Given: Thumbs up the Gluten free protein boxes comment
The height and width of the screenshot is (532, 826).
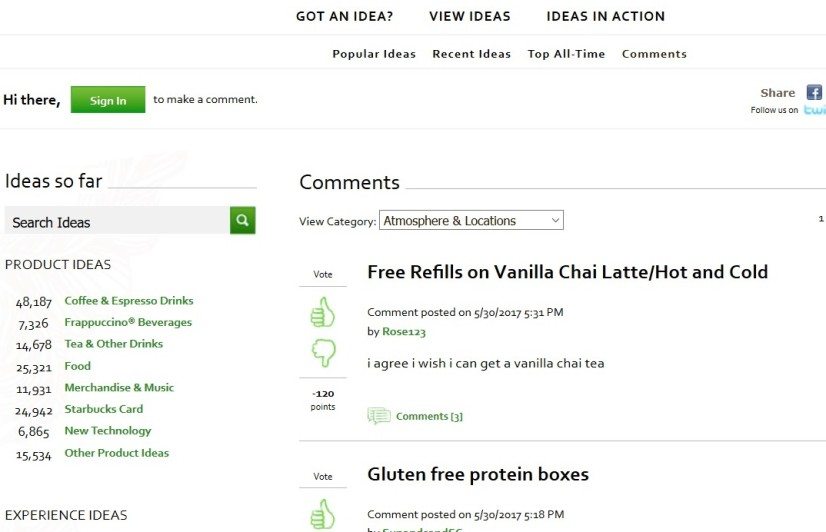Looking at the screenshot, I should point(322,515).
